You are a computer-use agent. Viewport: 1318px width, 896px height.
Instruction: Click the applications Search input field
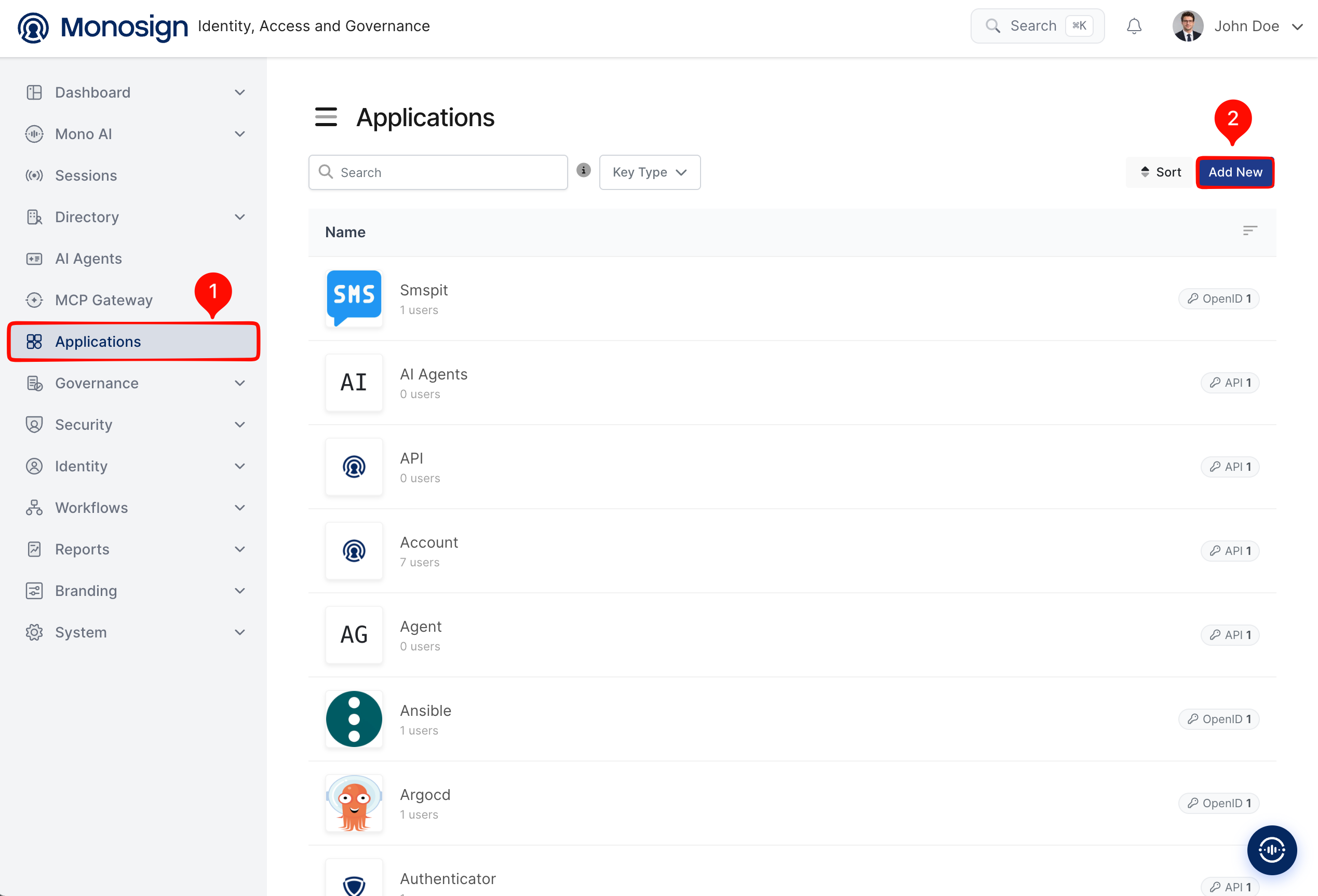[438, 172]
